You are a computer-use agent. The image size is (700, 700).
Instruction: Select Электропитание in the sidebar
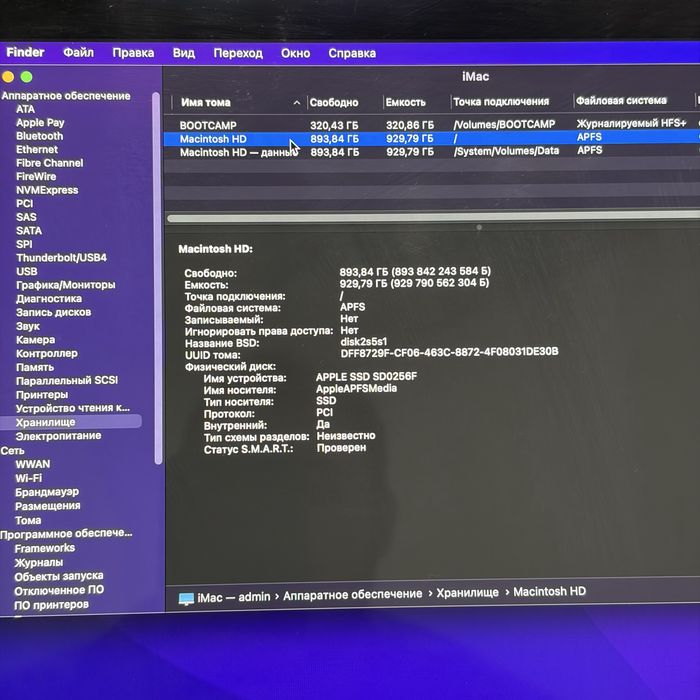[x=58, y=436]
